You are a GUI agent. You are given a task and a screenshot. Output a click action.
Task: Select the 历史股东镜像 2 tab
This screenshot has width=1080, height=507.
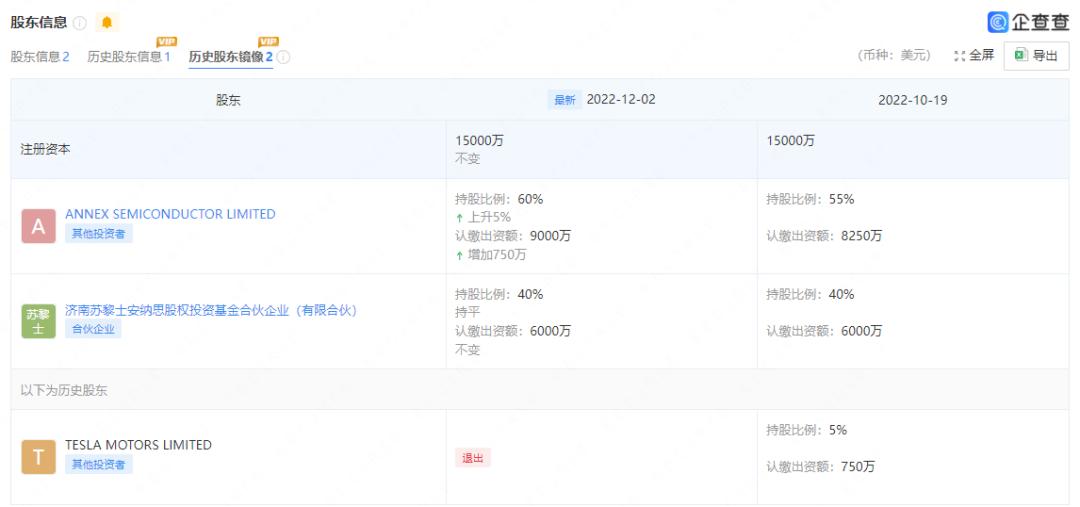coord(231,56)
